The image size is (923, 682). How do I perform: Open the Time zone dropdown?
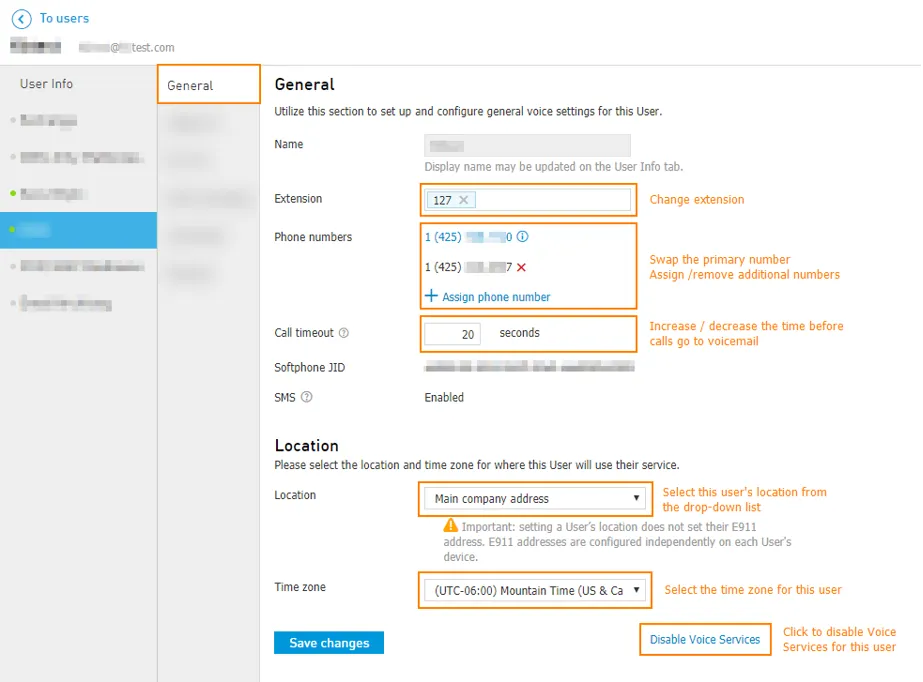(534, 590)
